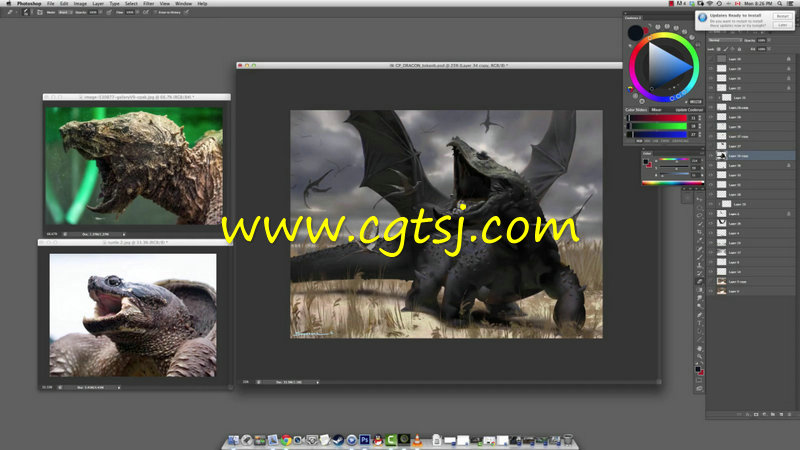Click the delete layer trash icon

(792, 413)
